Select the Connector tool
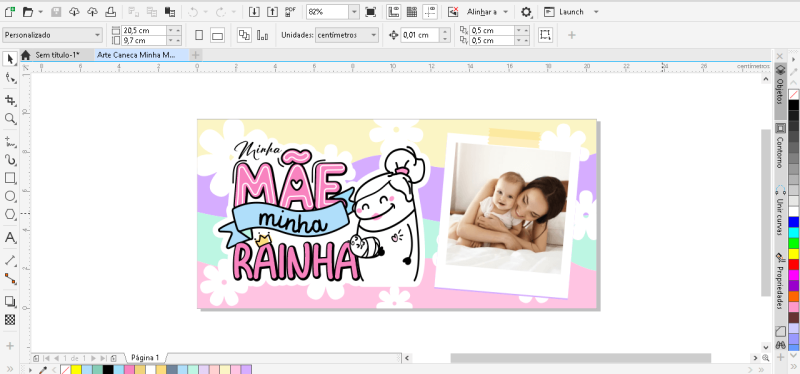This screenshot has width=800, height=374. [10, 279]
